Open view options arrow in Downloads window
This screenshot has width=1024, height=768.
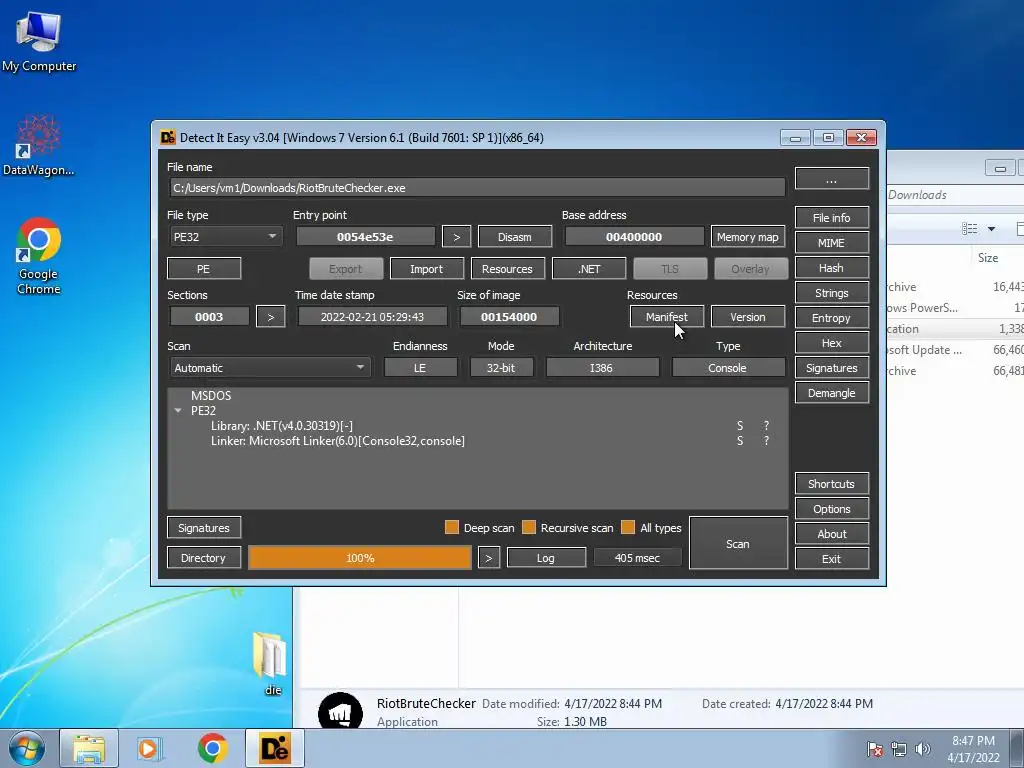click(x=991, y=229)
